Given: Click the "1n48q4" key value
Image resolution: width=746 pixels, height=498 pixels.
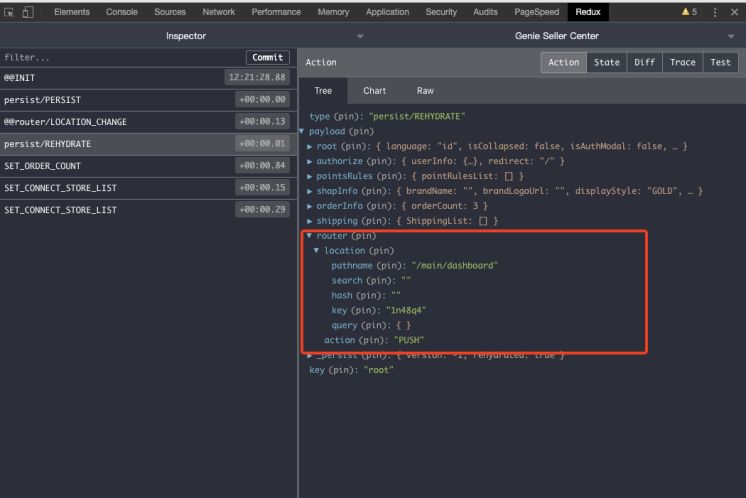Looking at the screenshot, I should (406, 311).
